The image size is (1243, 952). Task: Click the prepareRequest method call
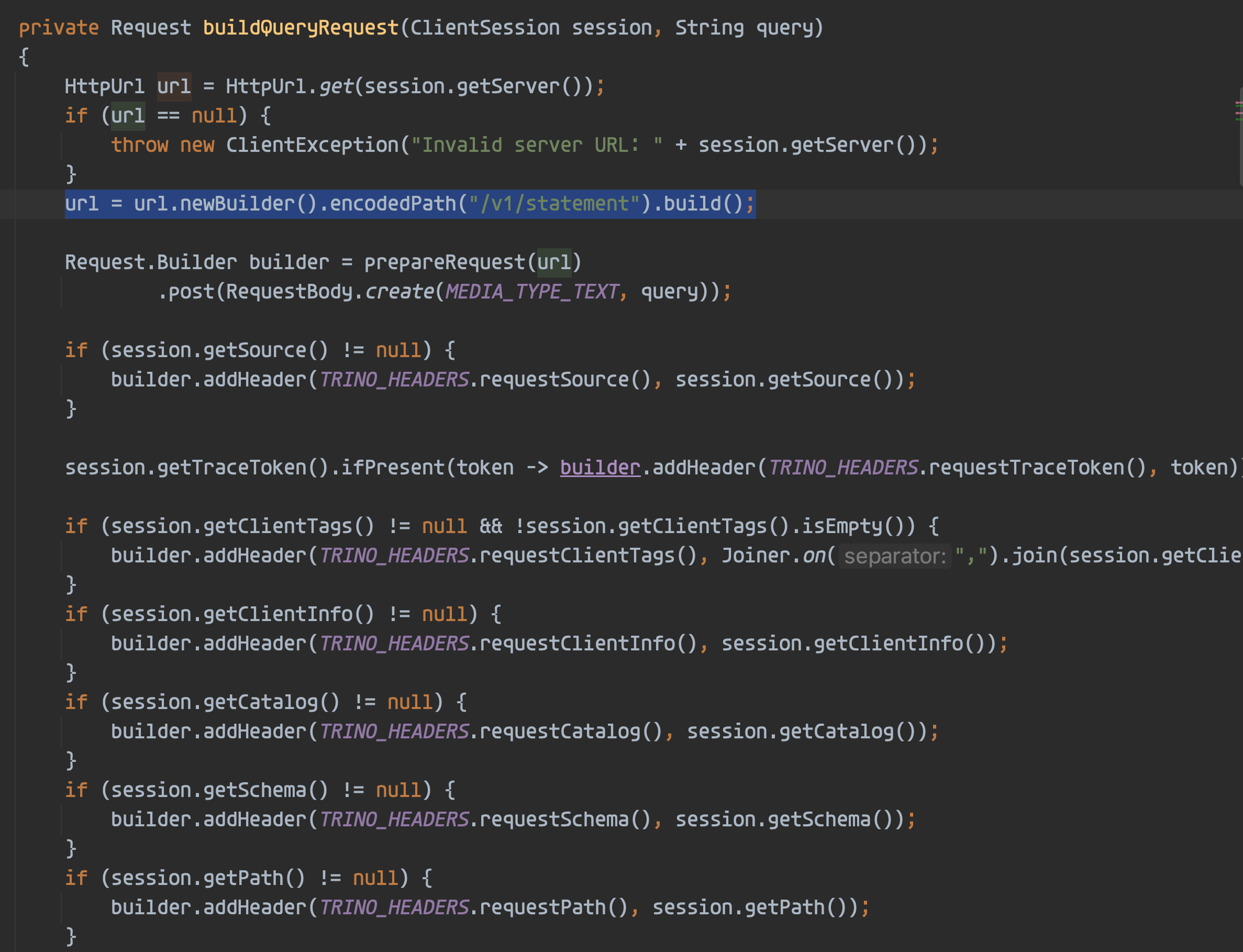(445, 262)
